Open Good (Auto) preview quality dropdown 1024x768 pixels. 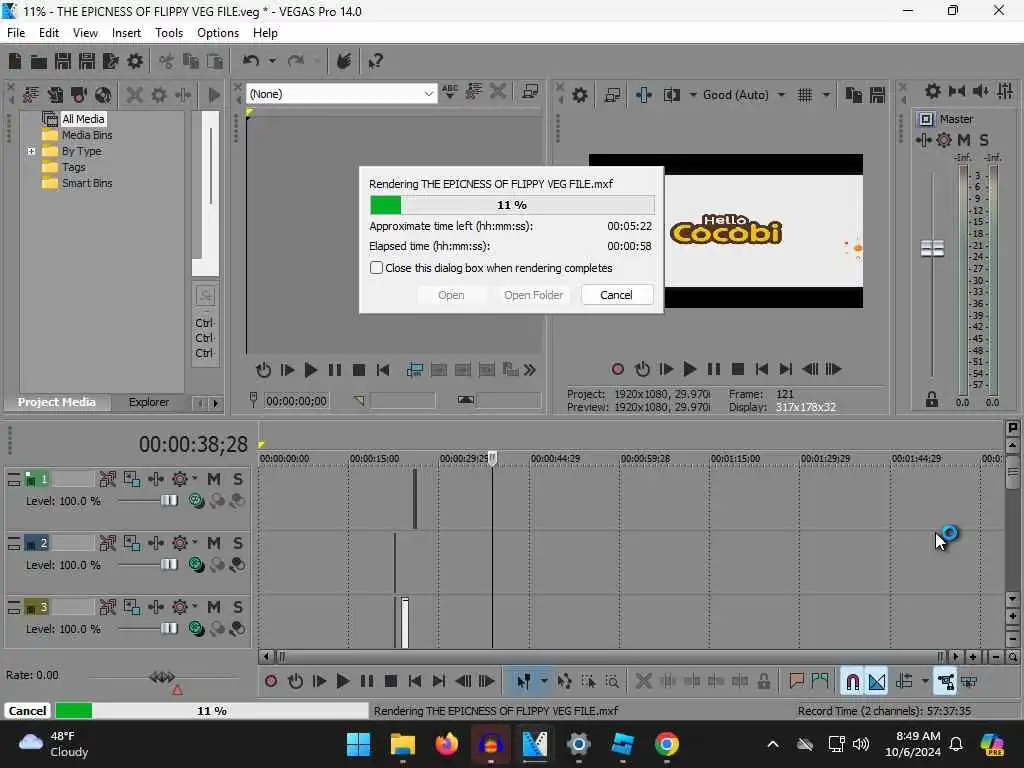click(781, 95)
